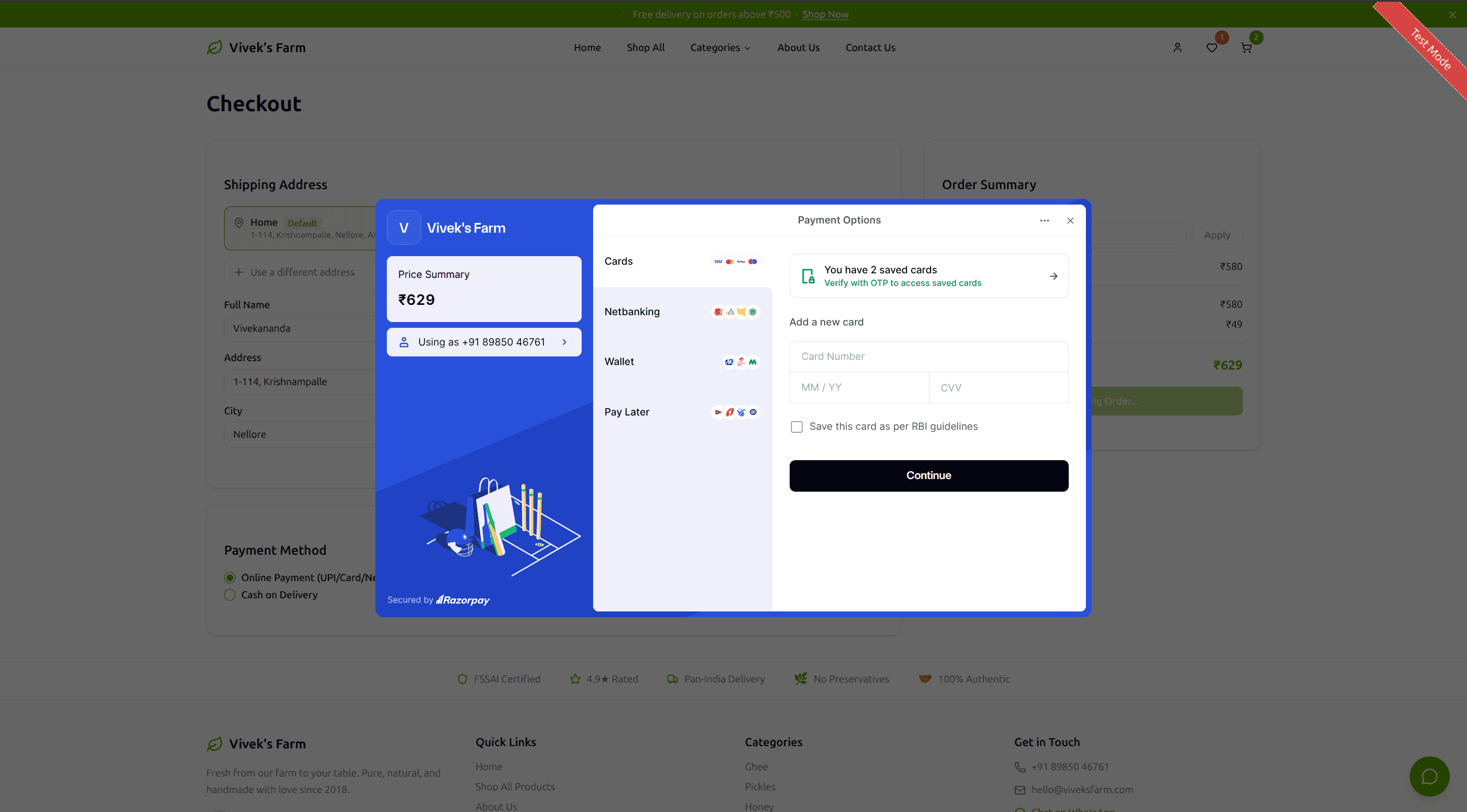Click the Pan-India Delivery truck icon
Image resolution: width=1467 pixels, height=812 pixels.
coord(673,679)
